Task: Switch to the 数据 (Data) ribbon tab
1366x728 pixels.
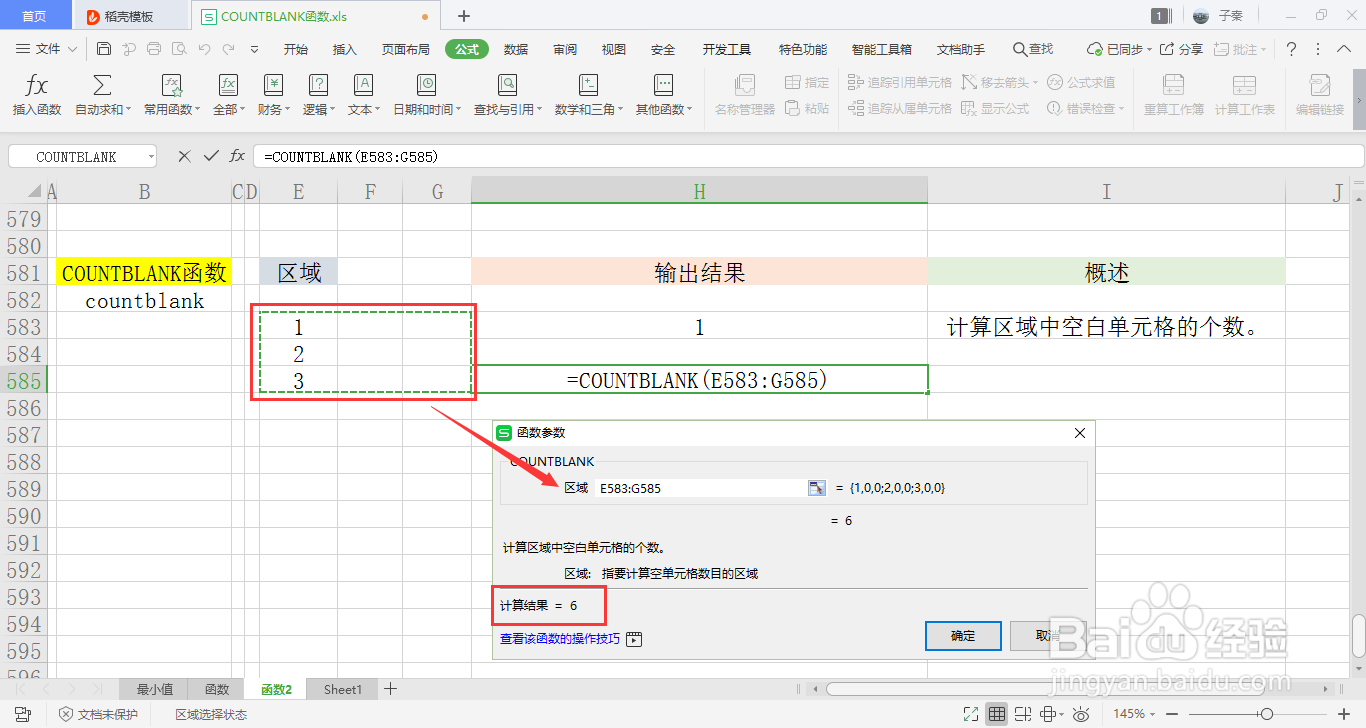Action: 515,48
